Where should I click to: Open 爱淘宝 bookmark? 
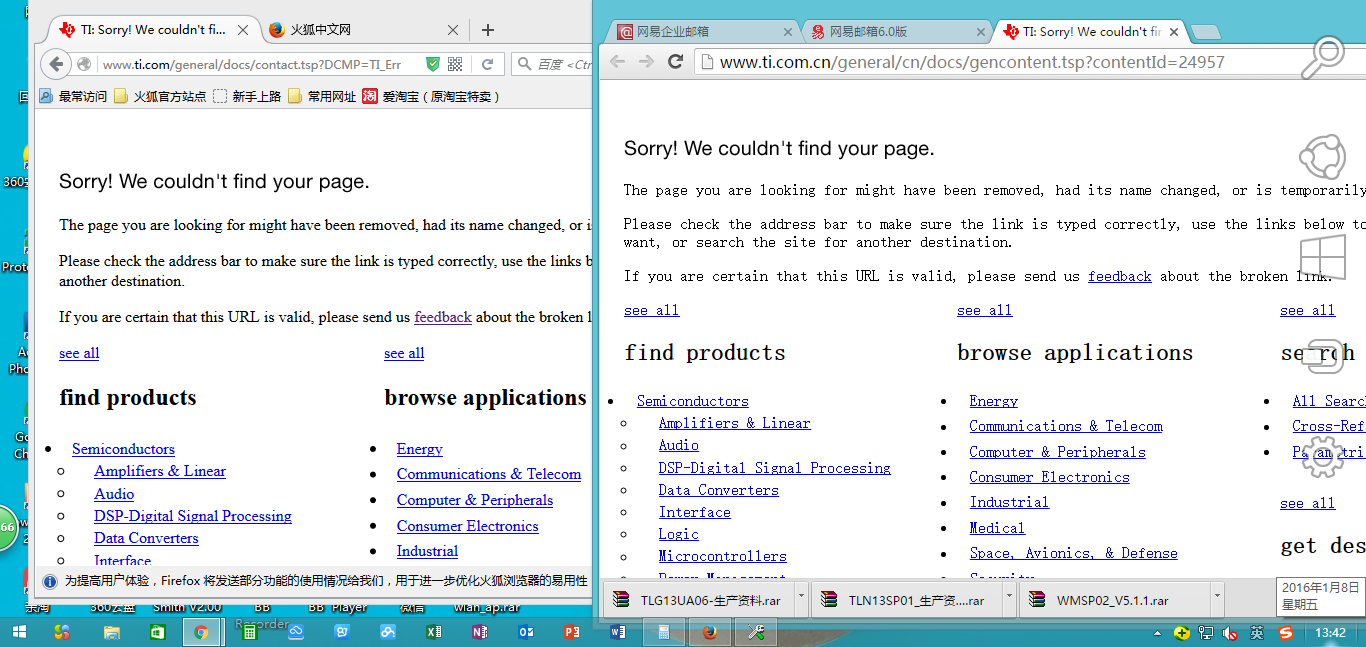[x=430, y=96]
